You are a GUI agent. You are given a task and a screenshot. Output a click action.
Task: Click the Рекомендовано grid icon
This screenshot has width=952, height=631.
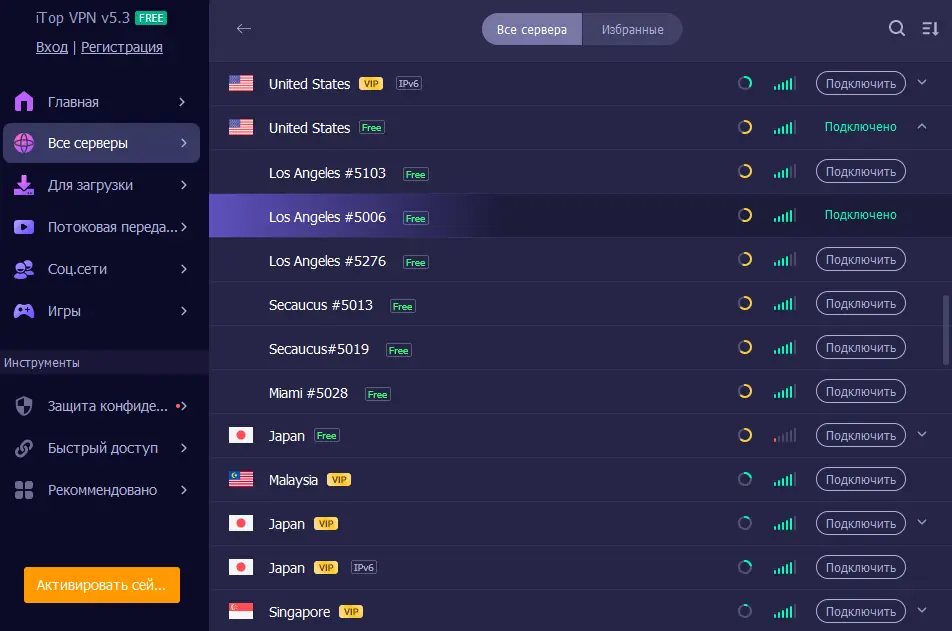[x=25, y=490]
